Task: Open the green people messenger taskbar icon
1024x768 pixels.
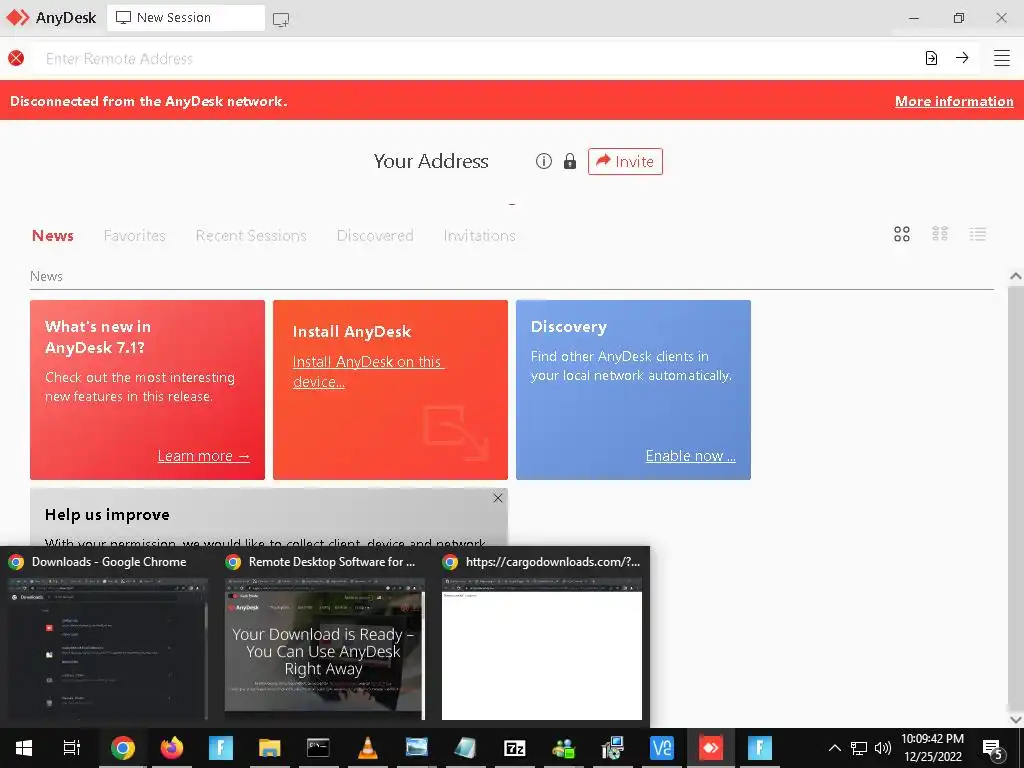Action: (x=564, y=748)
